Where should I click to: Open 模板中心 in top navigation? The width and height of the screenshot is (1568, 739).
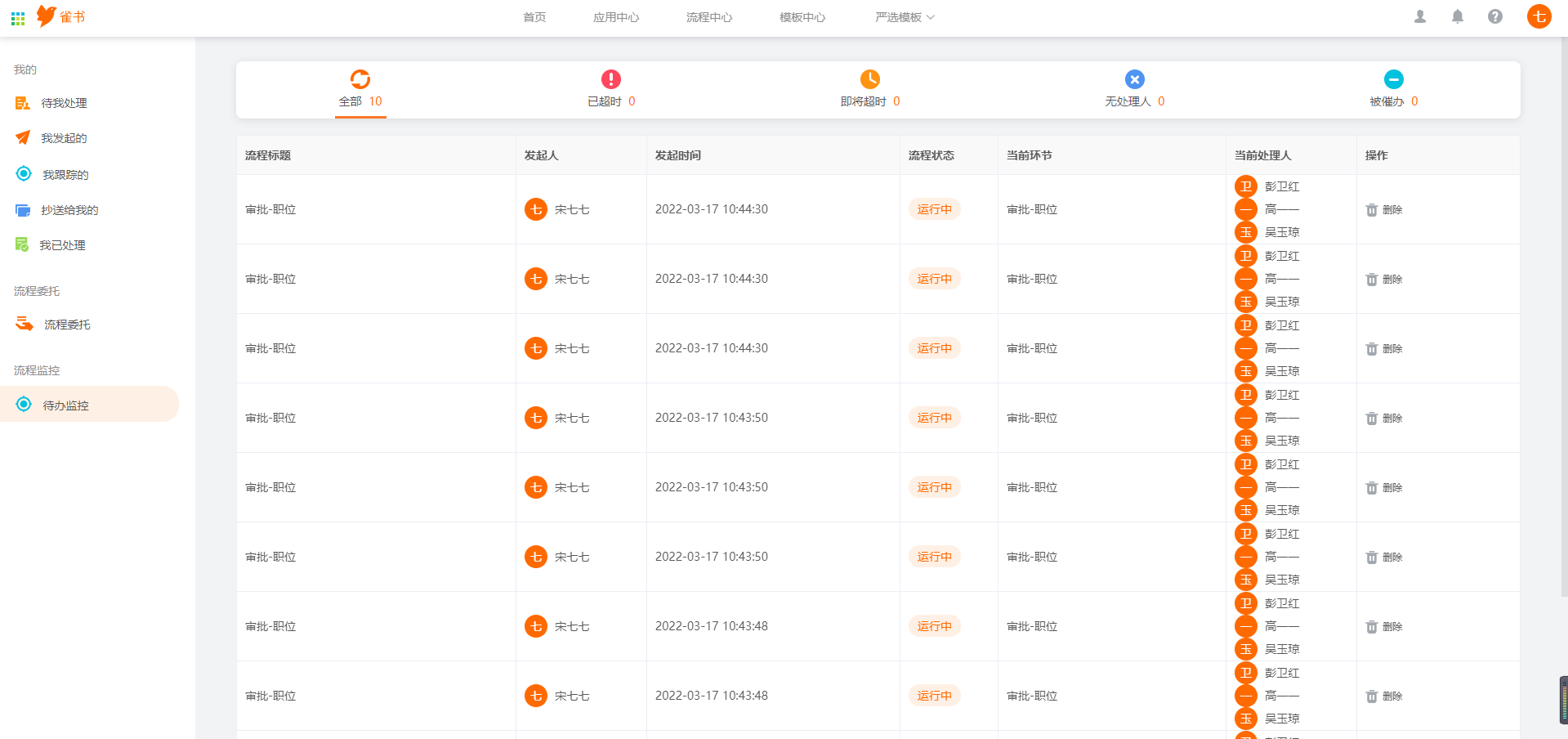coord(802,17)
